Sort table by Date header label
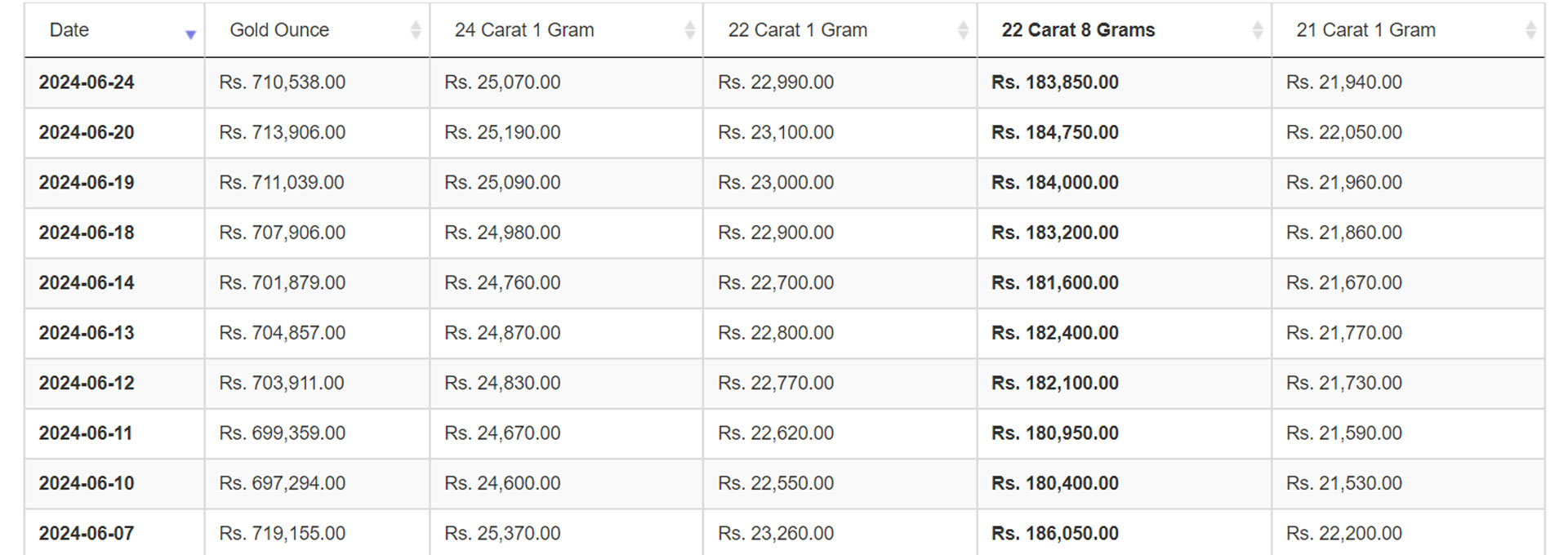 (x=69, y=30)
